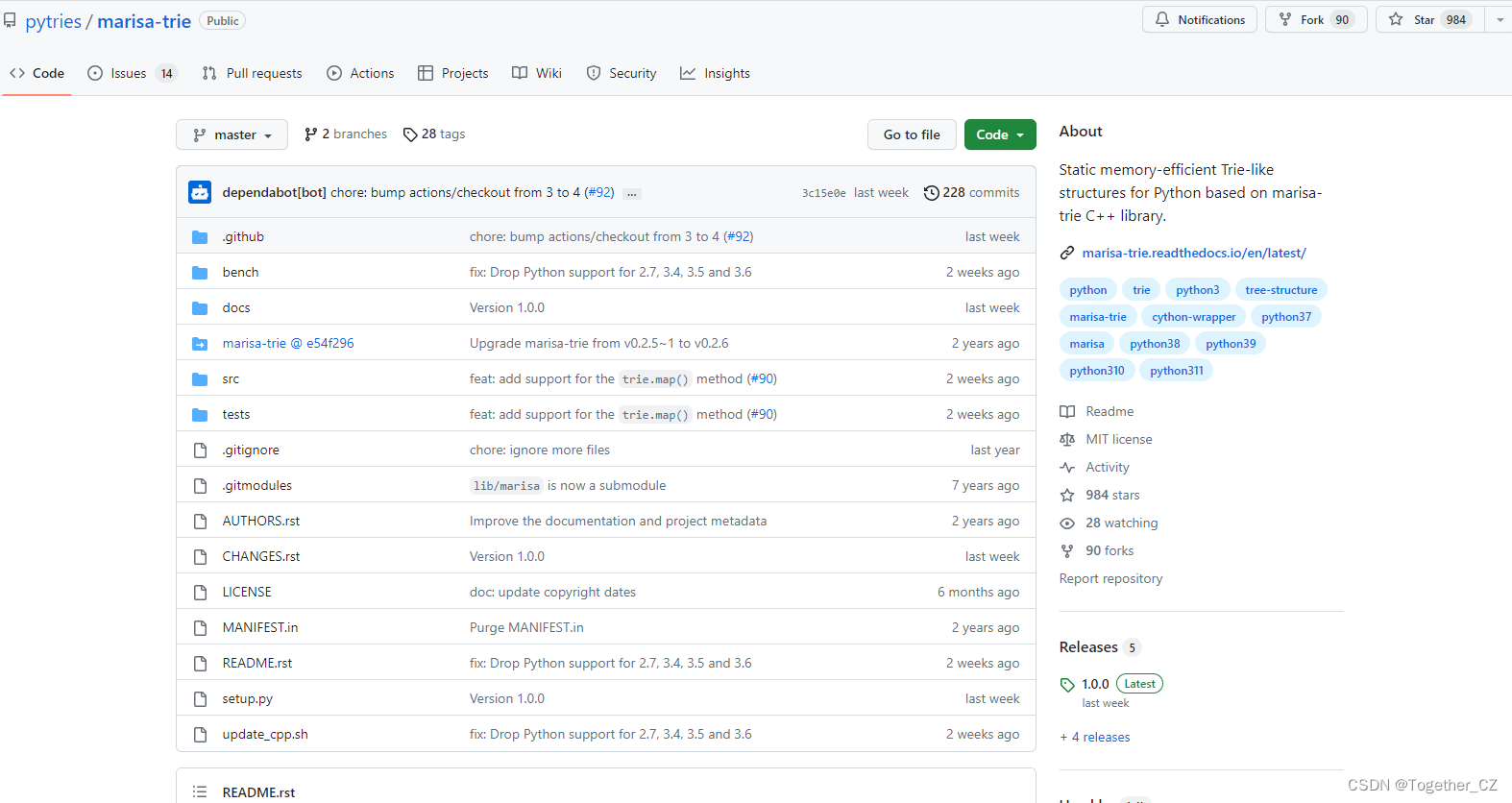The height and width of the screenshot is (803, 1512).
Task: Open the .gitmodules file
Action: click(257, 486)
